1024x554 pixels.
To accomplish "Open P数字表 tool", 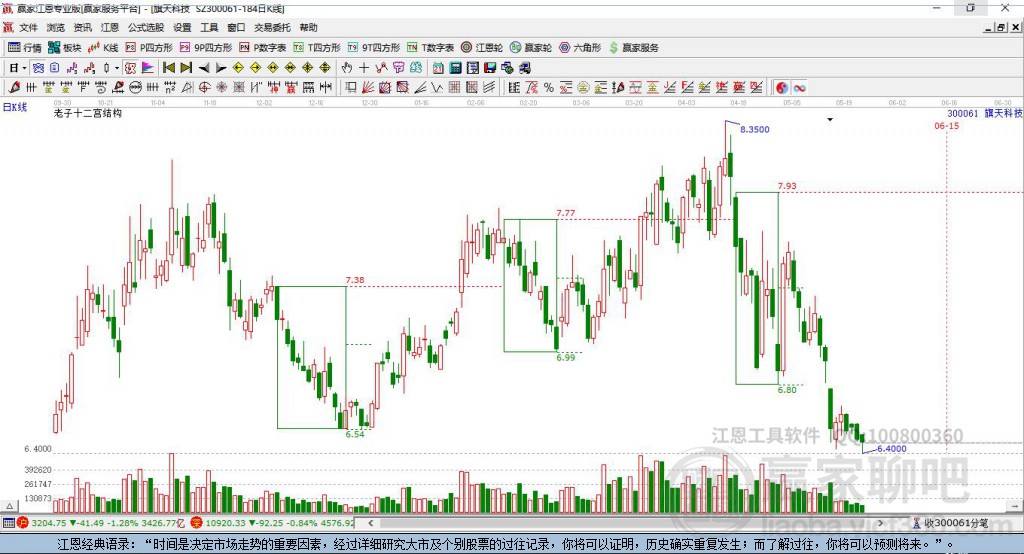I will [x=263, y=48].
